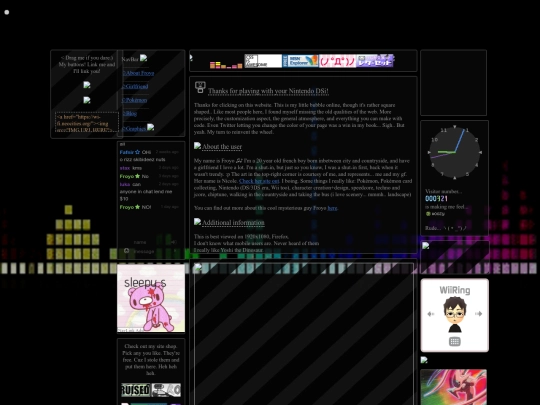Open the About Froyo nav link
540x405 pixels.
tap(138, 73)
